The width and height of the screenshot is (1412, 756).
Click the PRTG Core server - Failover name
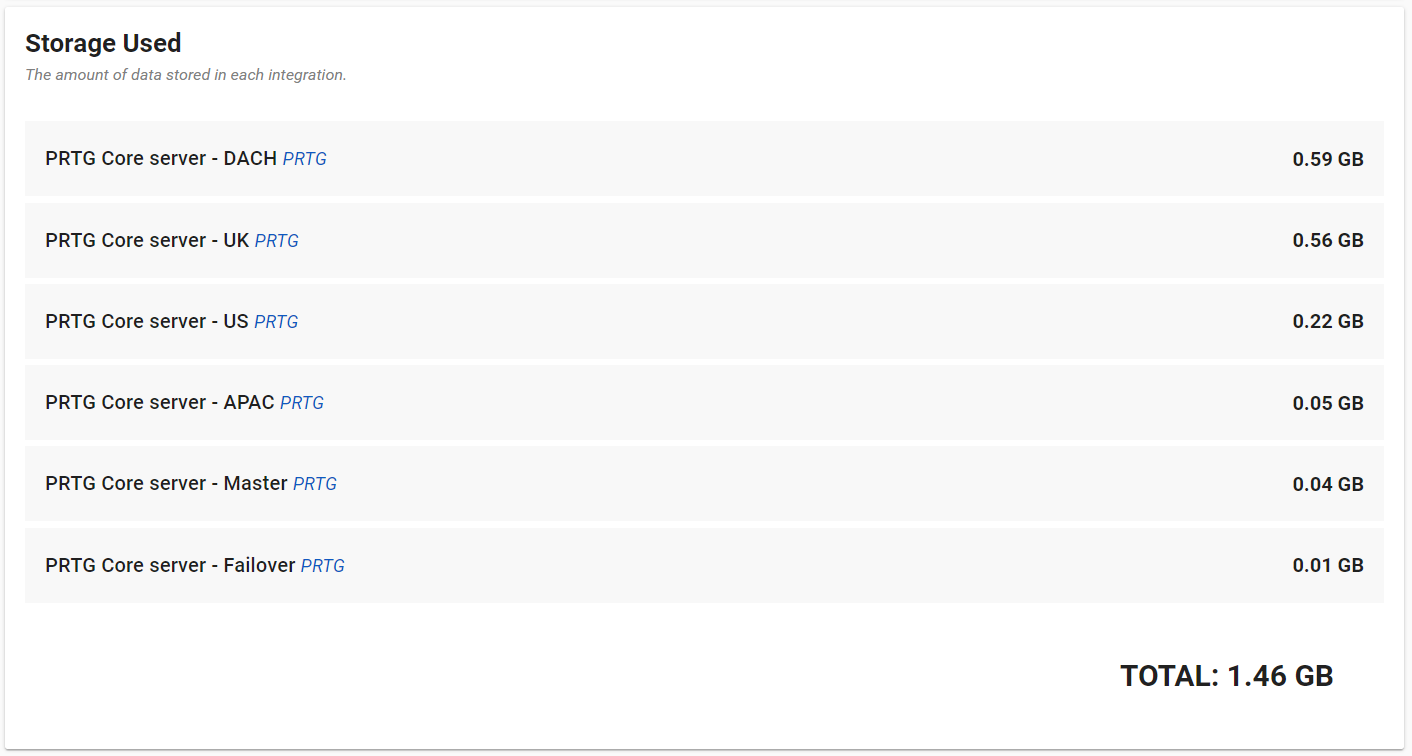point(170,566)
